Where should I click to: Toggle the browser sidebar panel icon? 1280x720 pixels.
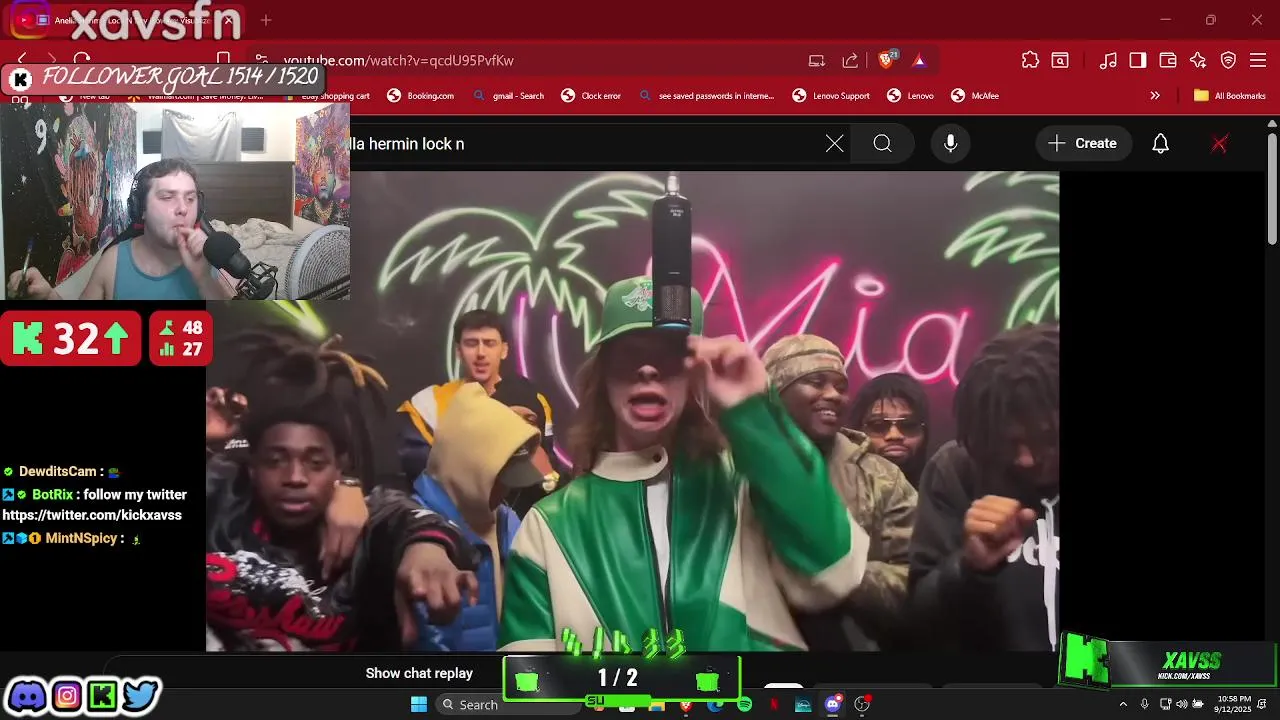(x=1138, y=60)
